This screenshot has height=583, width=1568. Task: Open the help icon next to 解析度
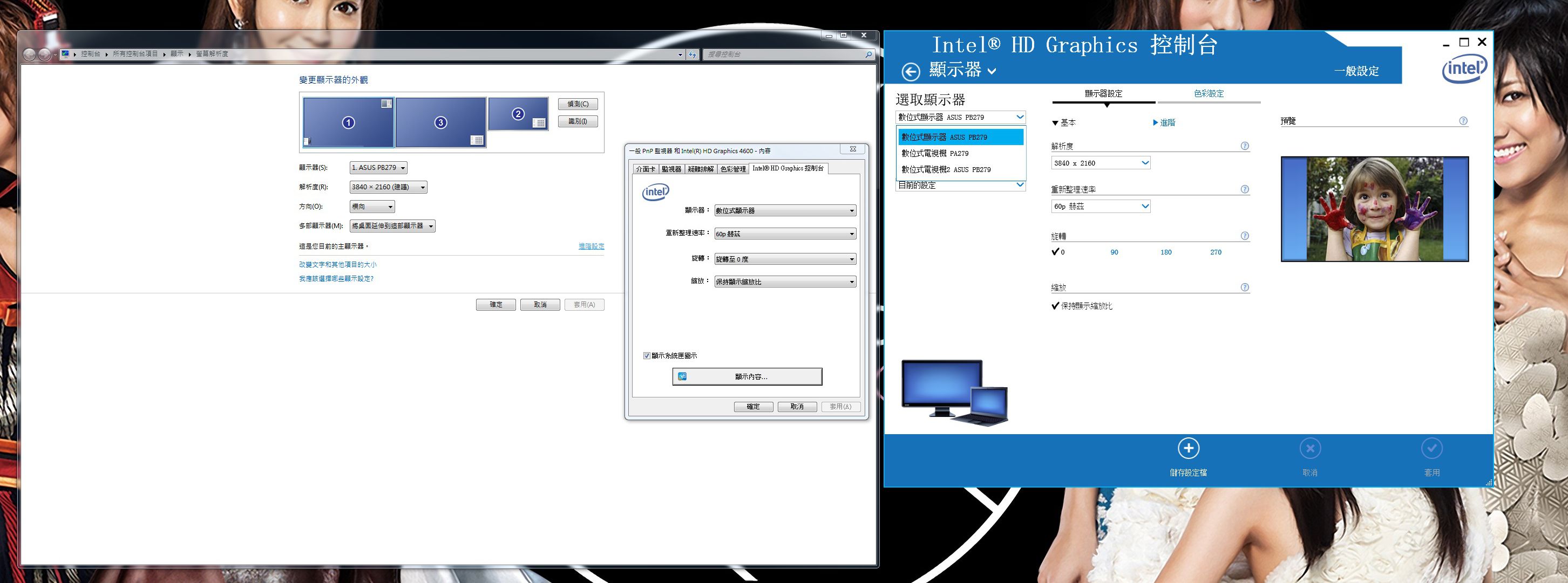(1245, 146)
